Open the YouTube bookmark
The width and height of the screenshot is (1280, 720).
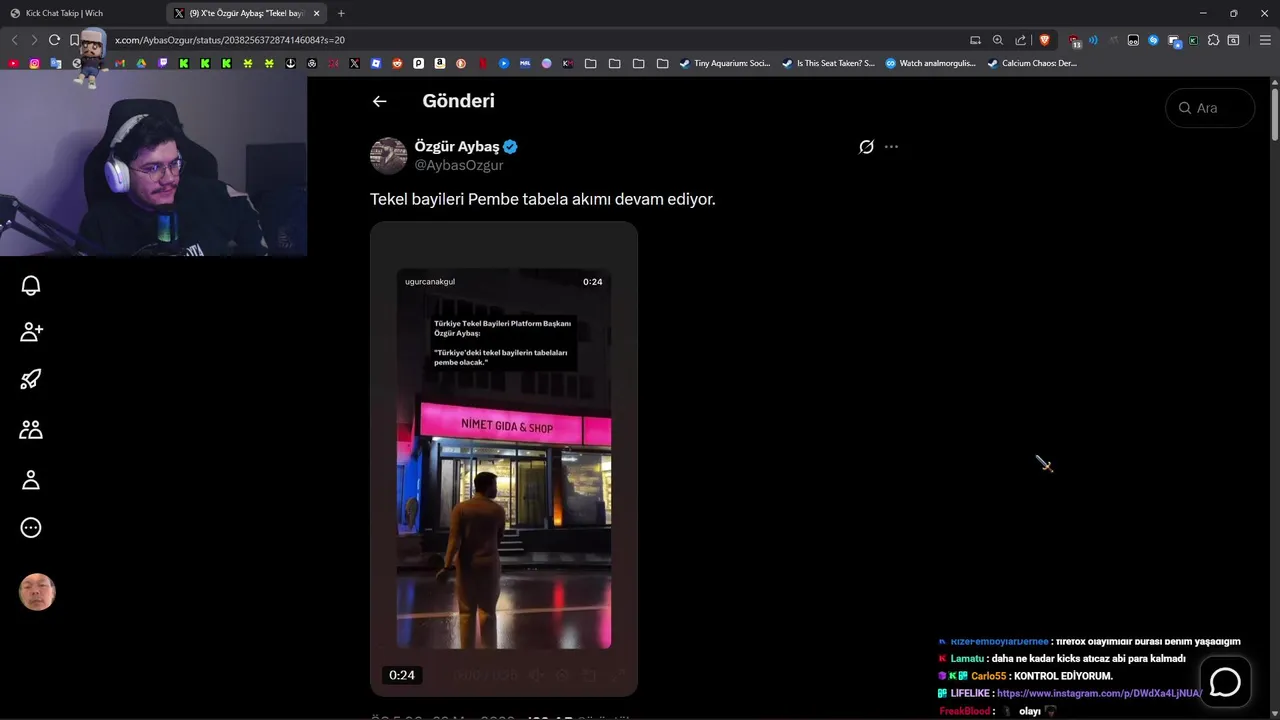tap(13, 63)
